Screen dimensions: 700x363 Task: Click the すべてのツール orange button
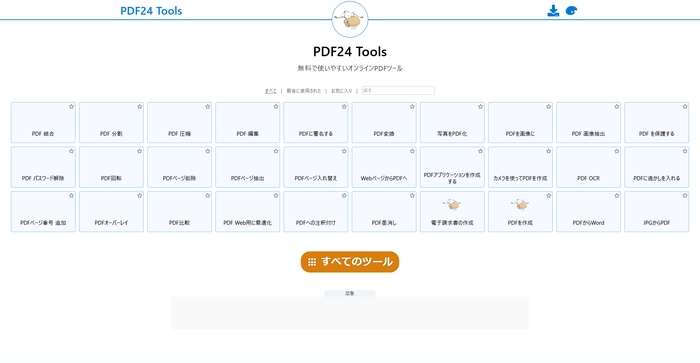(350, 262)
